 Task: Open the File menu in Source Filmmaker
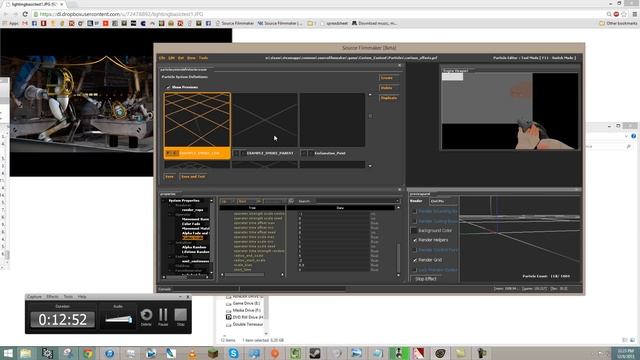(162, 58)
